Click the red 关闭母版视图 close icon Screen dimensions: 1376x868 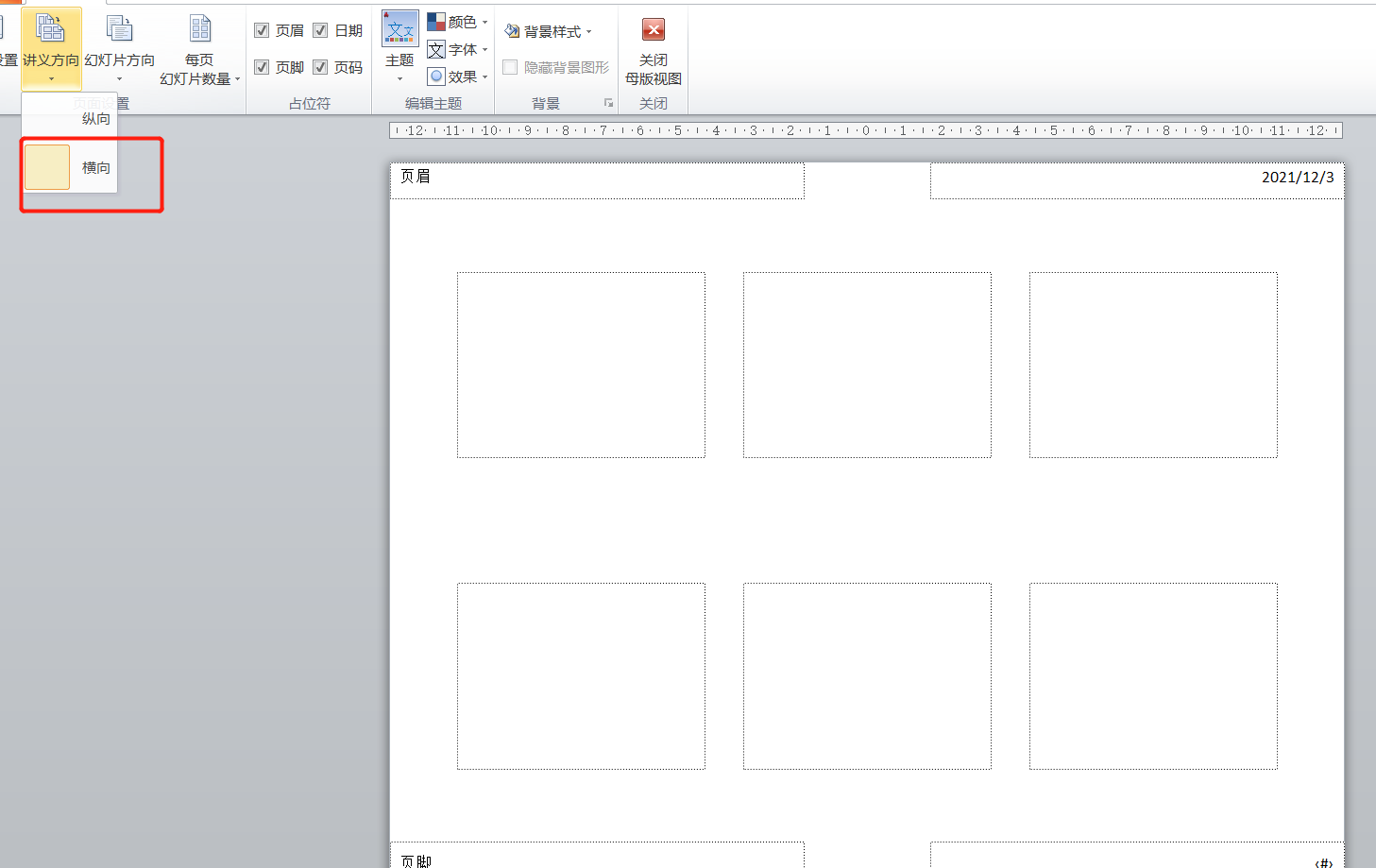(x=653, y=30)
